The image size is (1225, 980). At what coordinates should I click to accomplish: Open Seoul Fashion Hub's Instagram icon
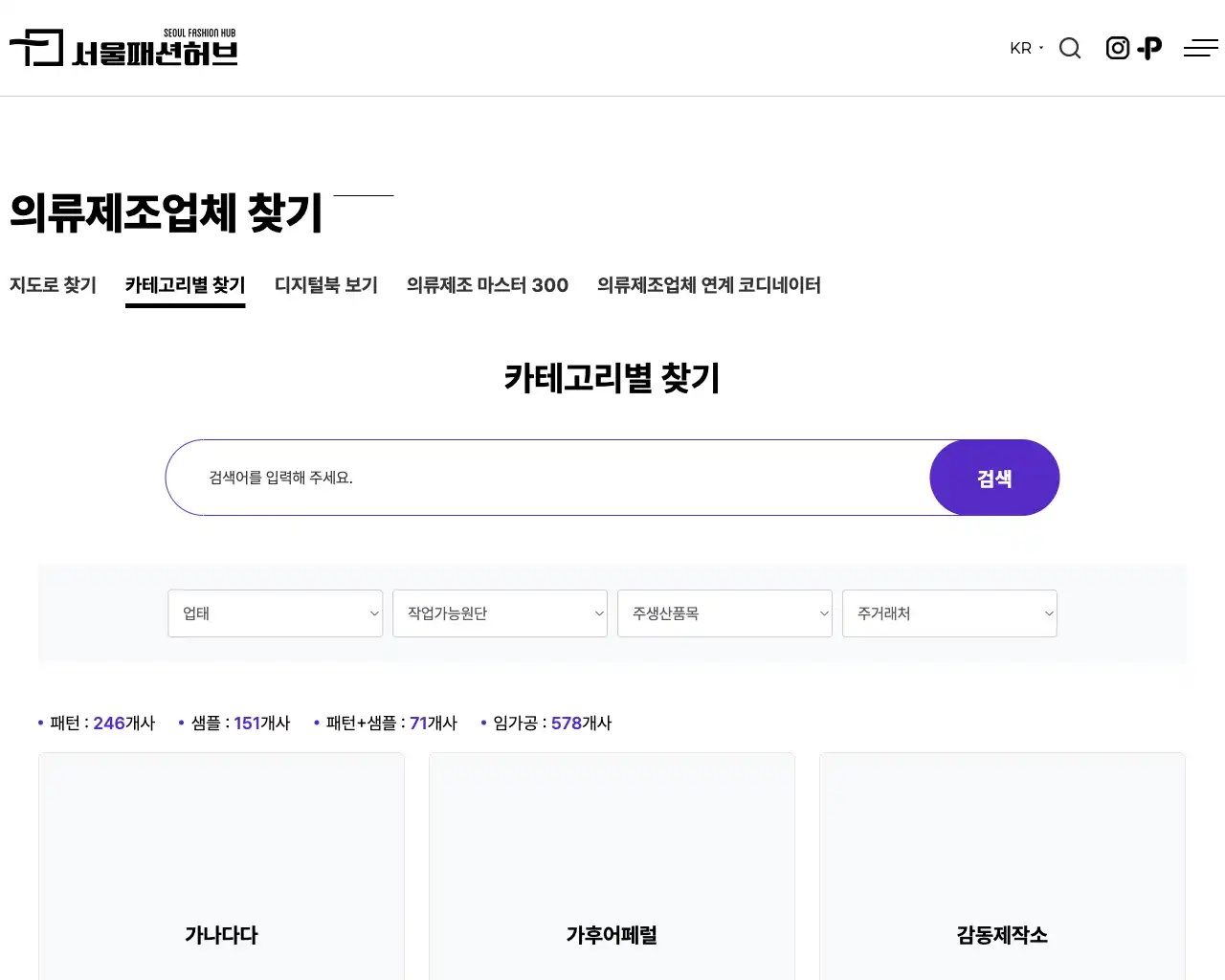1117,47
